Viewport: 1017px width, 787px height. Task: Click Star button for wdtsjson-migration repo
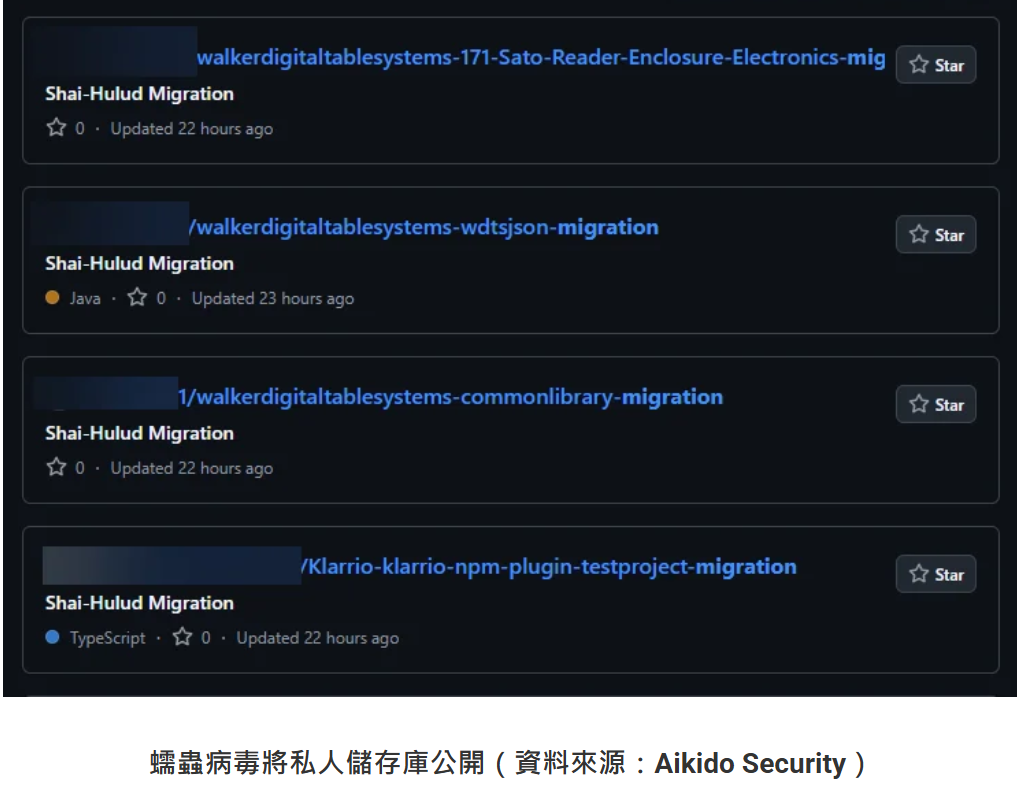click(x=935, y=235)
